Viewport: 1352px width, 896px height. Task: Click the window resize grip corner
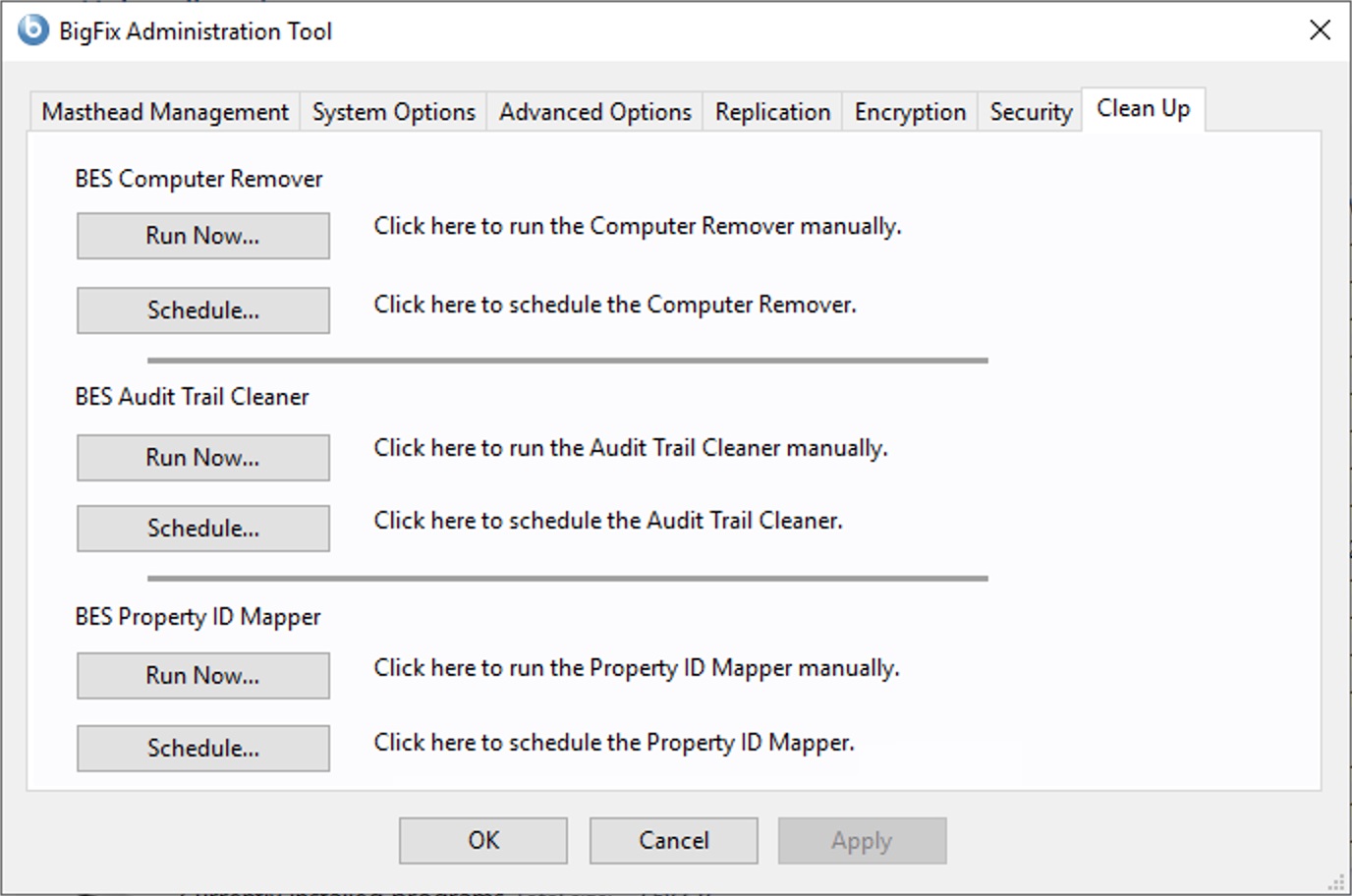tap(1336, 881)
